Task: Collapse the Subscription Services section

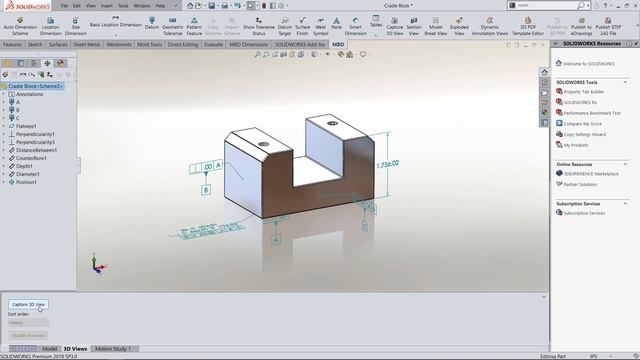Action: [x=625, y=203]
